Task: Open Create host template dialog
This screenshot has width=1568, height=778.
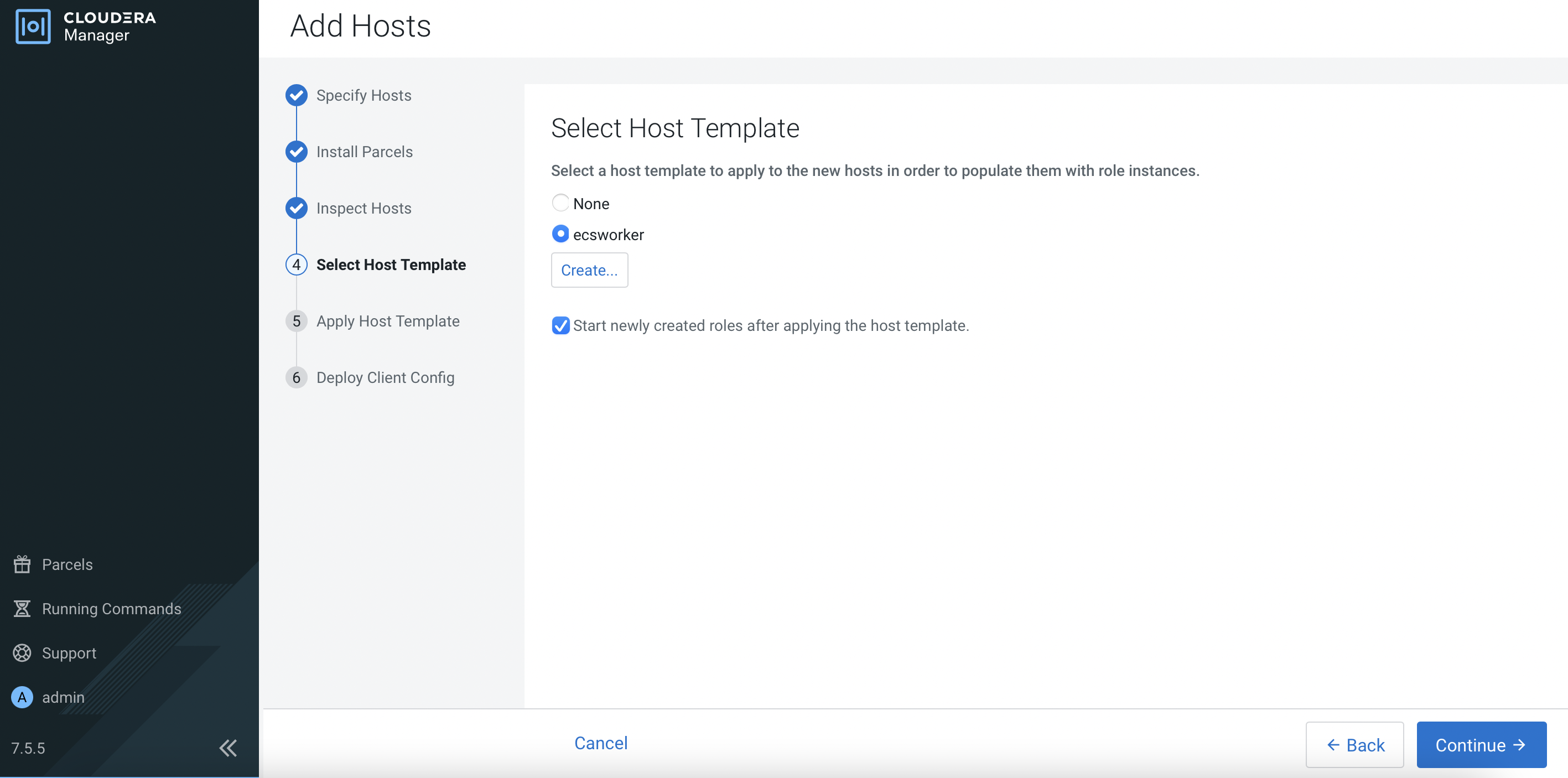Action: click(589, 269)
